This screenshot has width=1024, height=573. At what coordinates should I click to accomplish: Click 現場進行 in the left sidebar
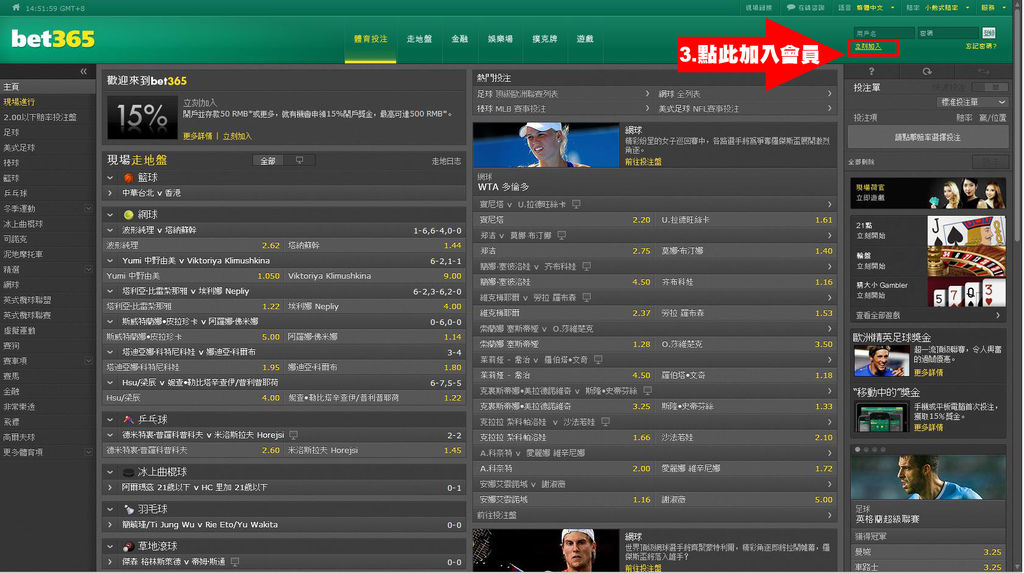[19, 102]
